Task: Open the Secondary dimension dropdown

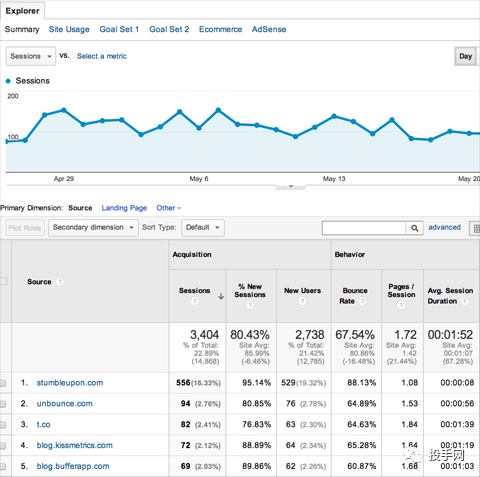Action: point(93,228)
